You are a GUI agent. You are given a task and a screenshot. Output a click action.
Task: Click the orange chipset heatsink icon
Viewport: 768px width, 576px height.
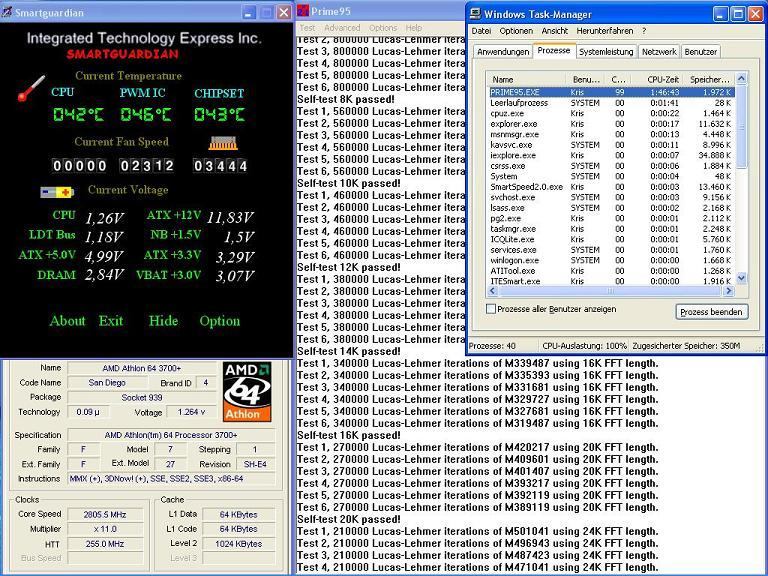[223, 143]
